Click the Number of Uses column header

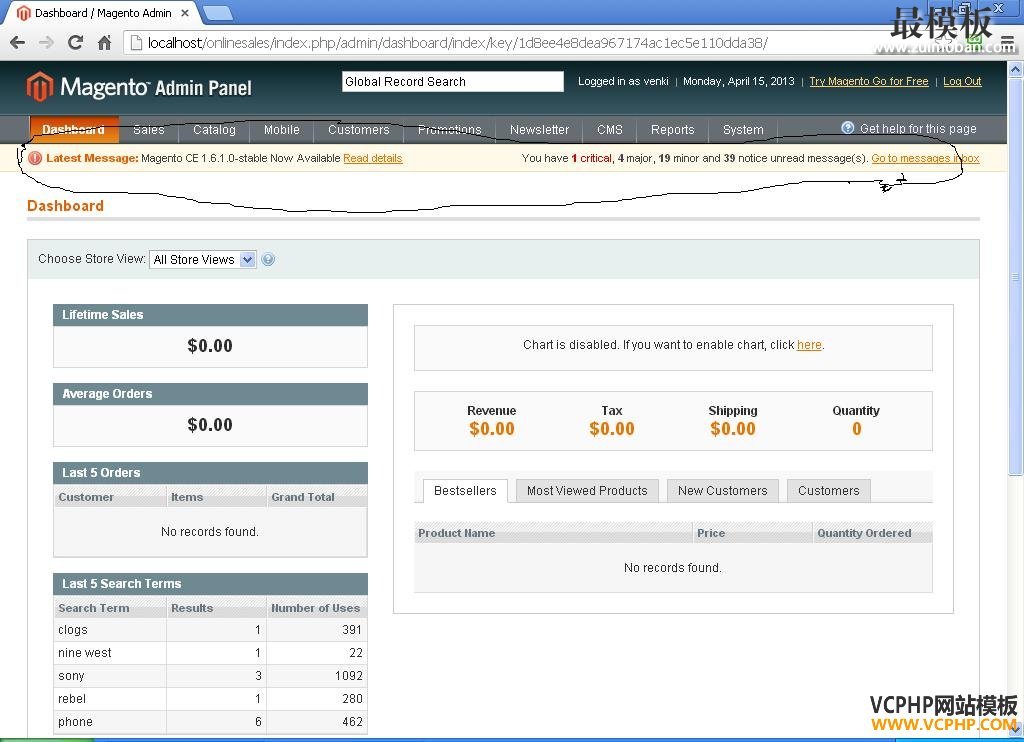click(317, 607)
